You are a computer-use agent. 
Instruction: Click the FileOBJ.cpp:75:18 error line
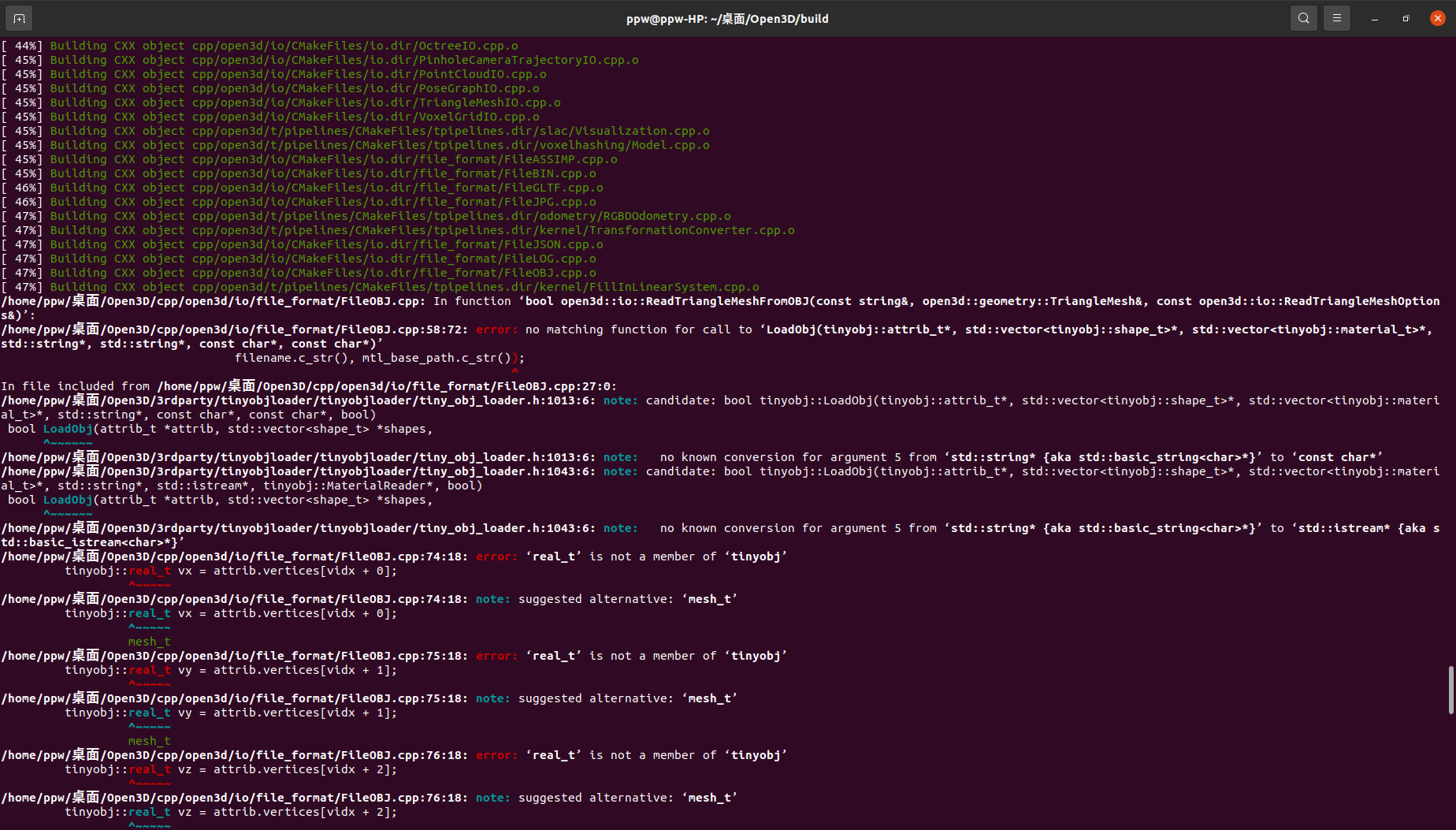(x=394, y=656)
